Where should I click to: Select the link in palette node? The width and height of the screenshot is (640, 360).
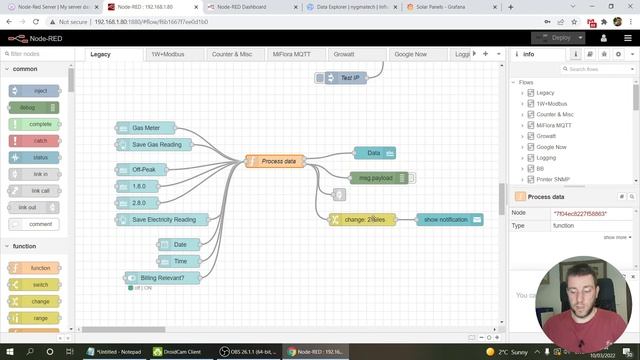[34, 174]
